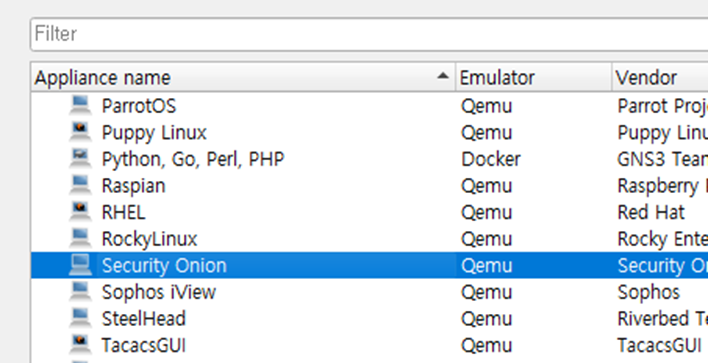Screen dimensions: 708x363
Task: Click Qemu cell in Sophos iView row
Action: click(x=487, y=293)
